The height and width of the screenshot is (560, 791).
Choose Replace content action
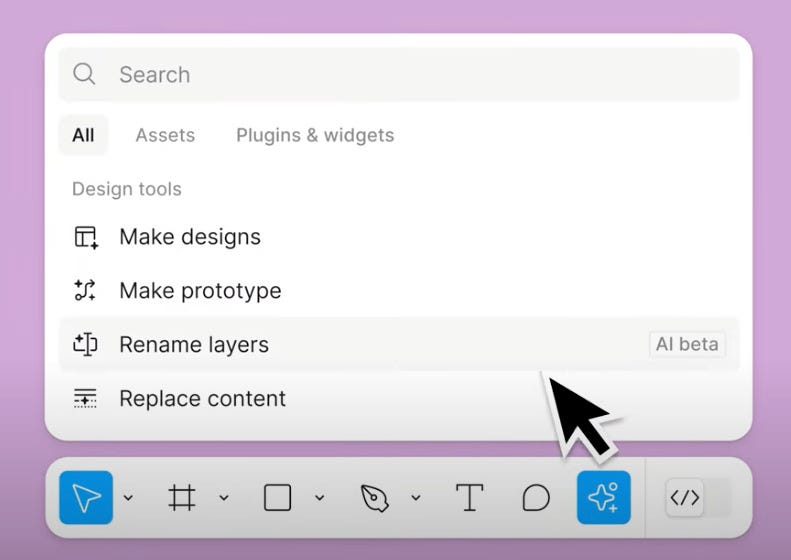coord(399,399)
